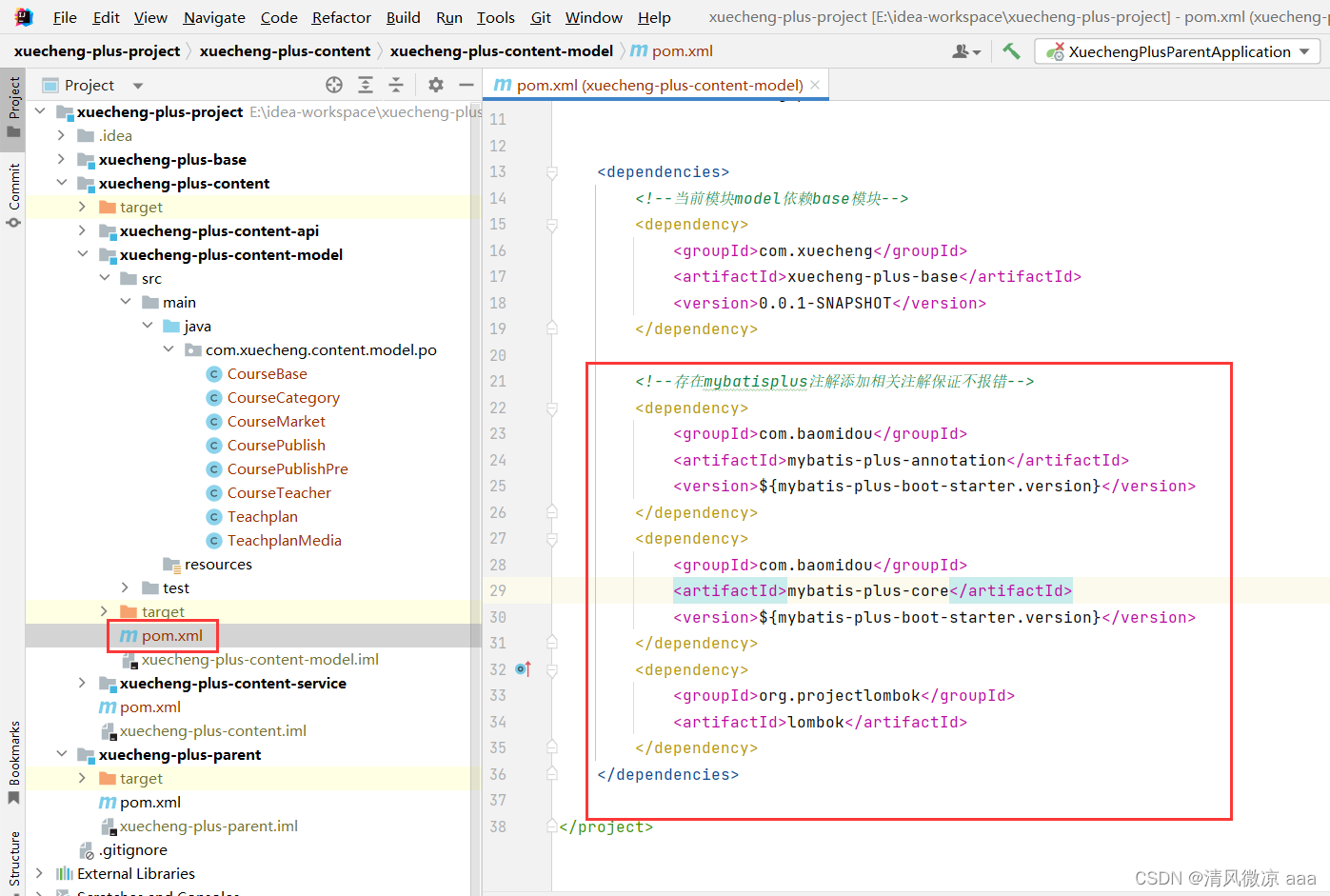Open the Bookmarks side tool tab

click(13, 762)
